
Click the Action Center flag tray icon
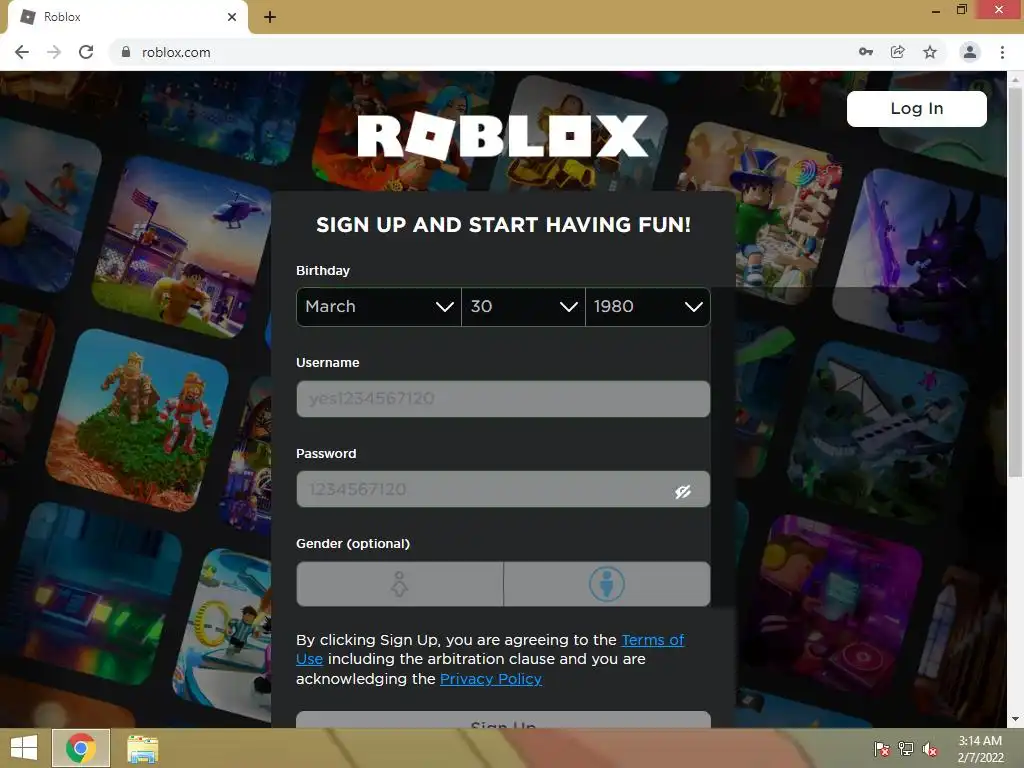coord(882,748)
